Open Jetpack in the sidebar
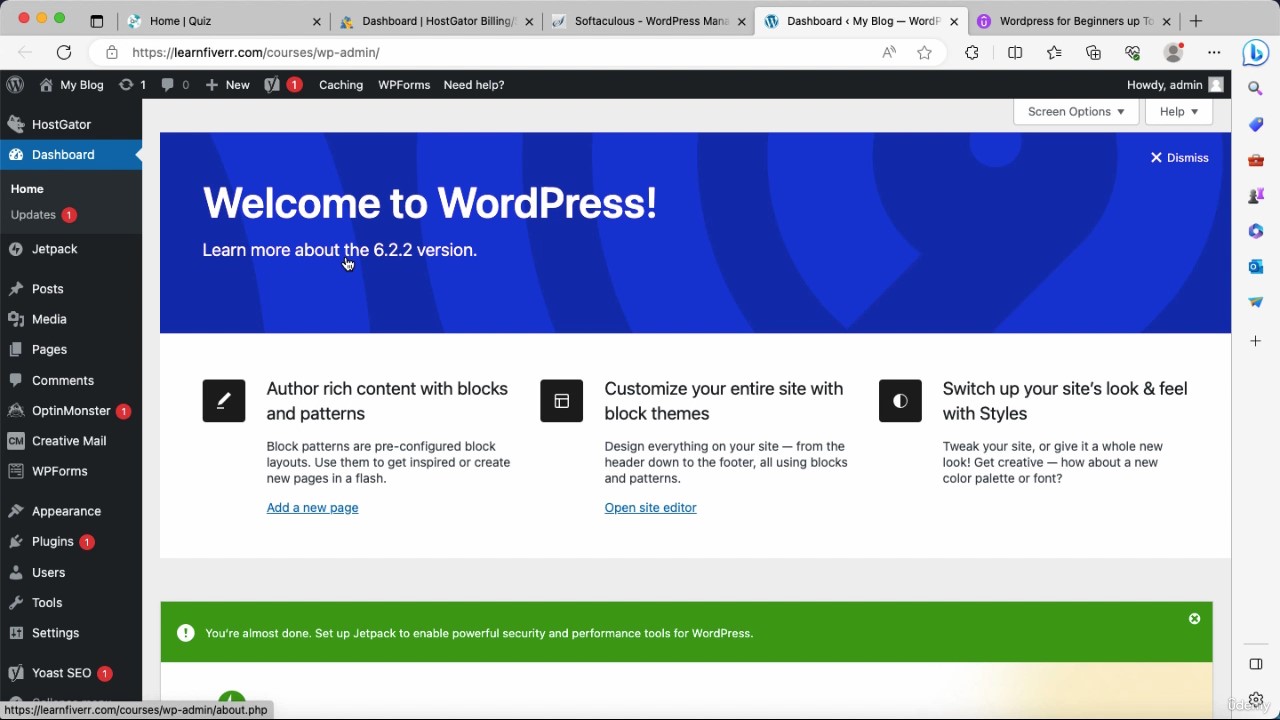Image resolution: width=1280 pixels, height=720 pixels. (71, 249)
